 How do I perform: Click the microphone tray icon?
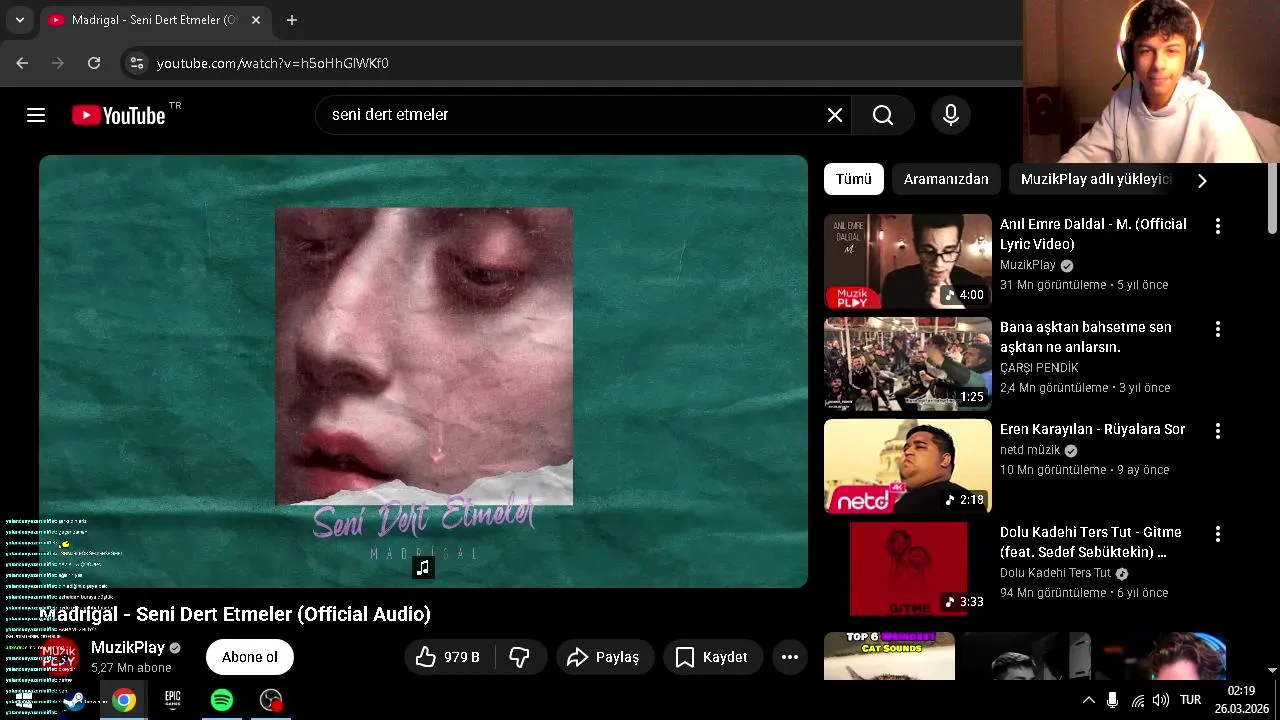[1113, 700]
